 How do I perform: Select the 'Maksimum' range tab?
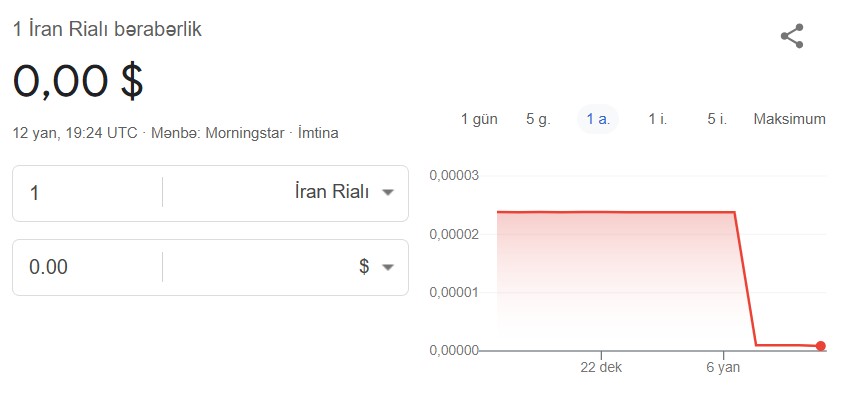tap(789, 119)
